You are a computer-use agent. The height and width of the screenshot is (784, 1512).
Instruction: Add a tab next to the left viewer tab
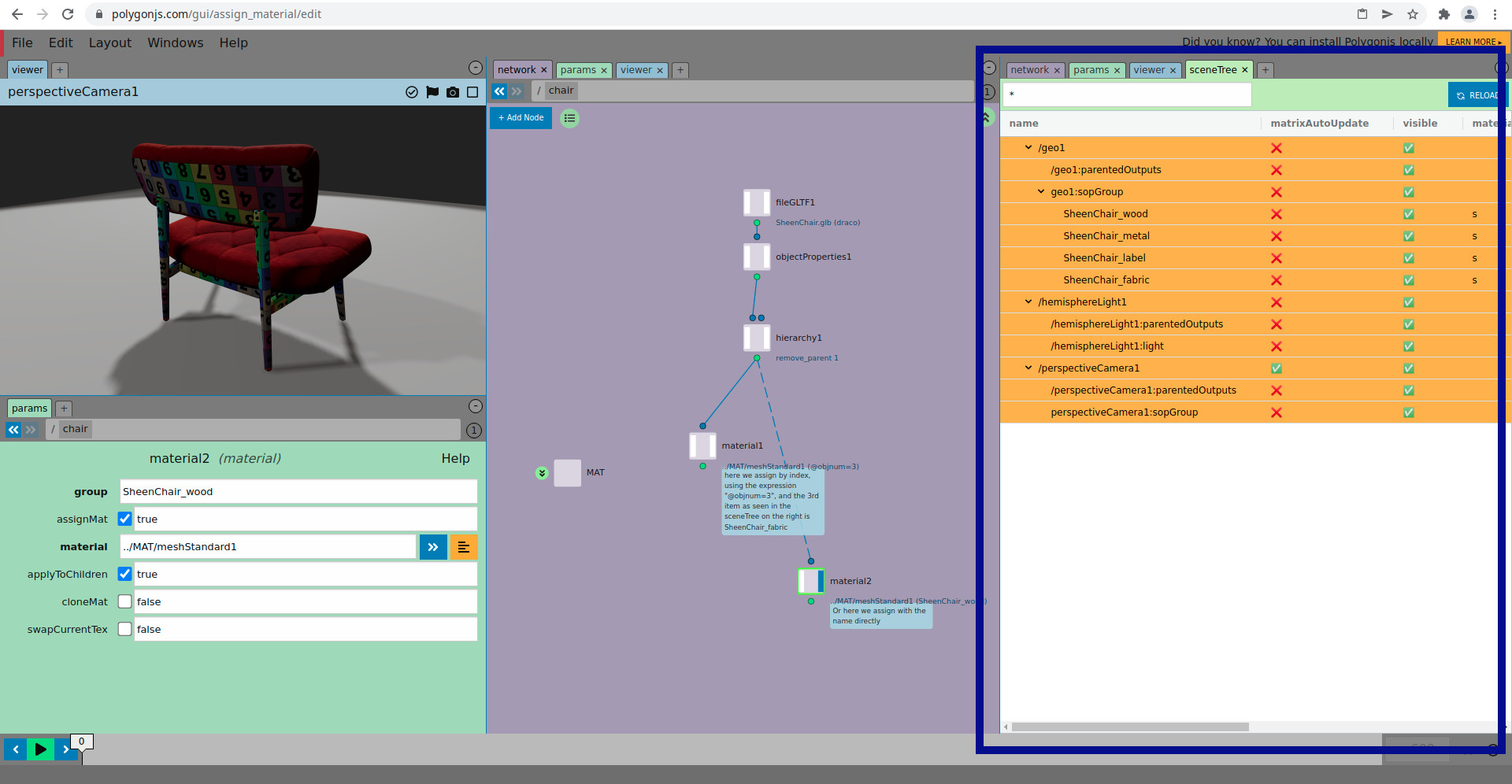60,70
